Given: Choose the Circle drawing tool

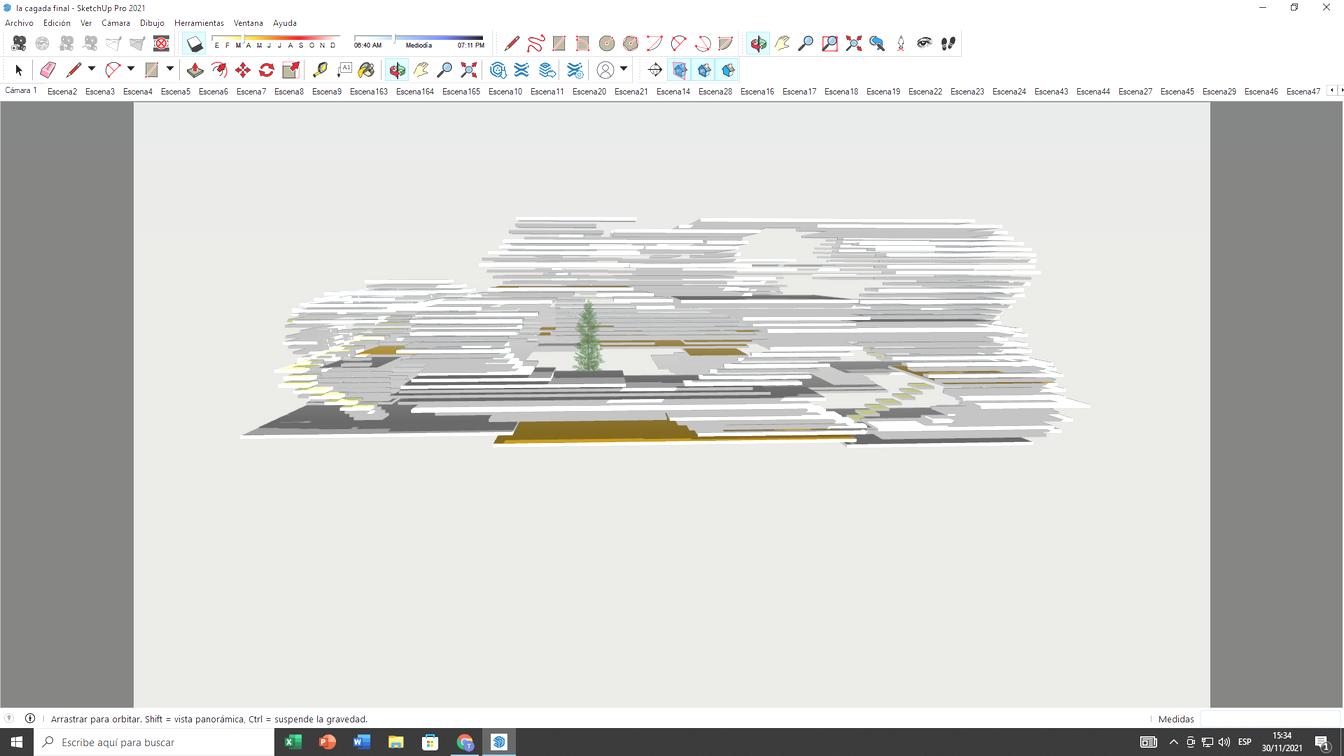Looking at the screenshot, I should click(x=607, y=43).
